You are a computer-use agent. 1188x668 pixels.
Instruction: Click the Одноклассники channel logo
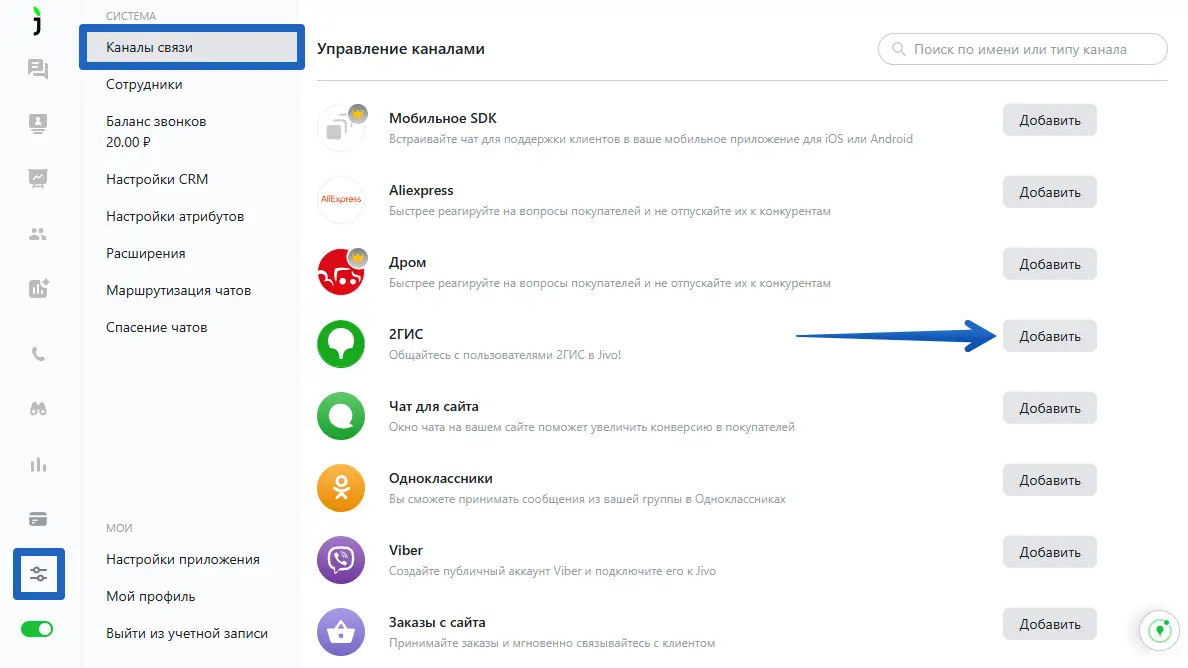point(341,488)
